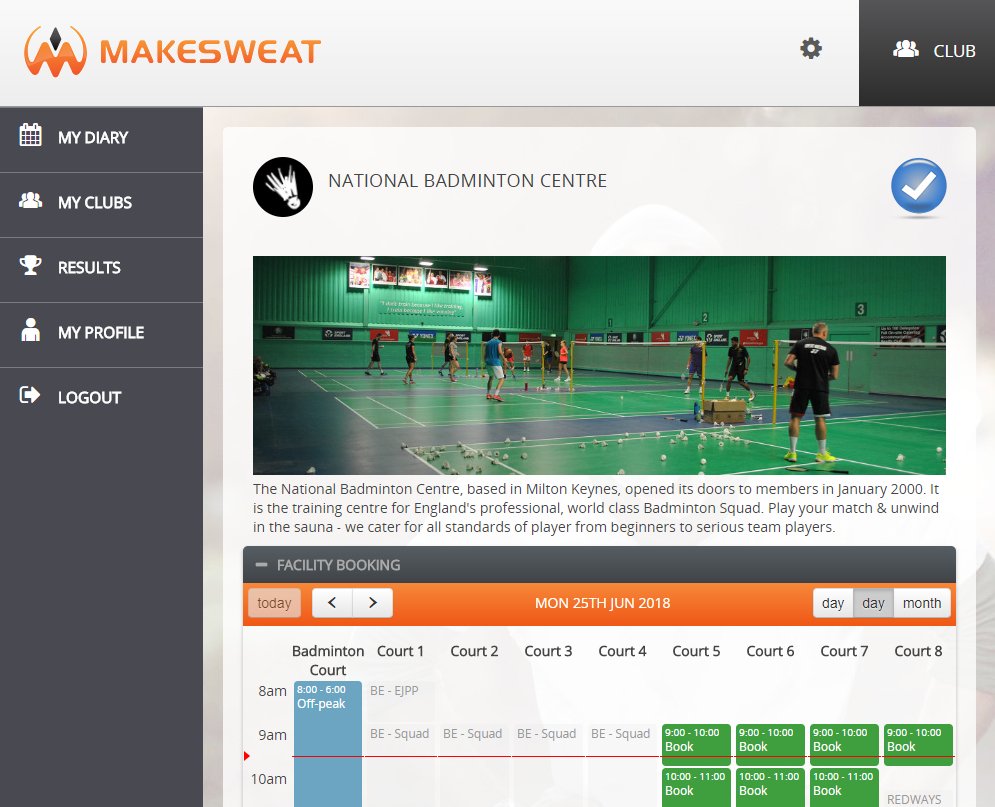The width and height of the screenshot is (995, 807).
Task: Click the badminton hall photo
Action: click(599, 365)
